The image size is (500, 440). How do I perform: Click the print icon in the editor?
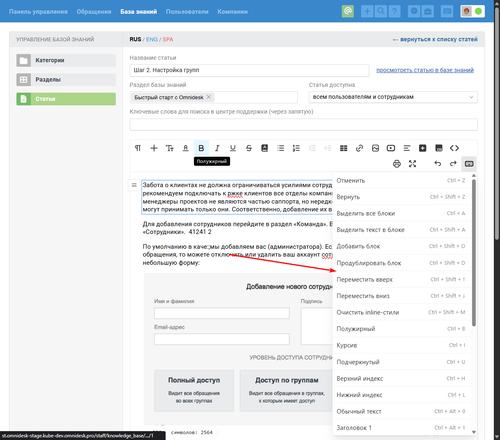[397, 164]
